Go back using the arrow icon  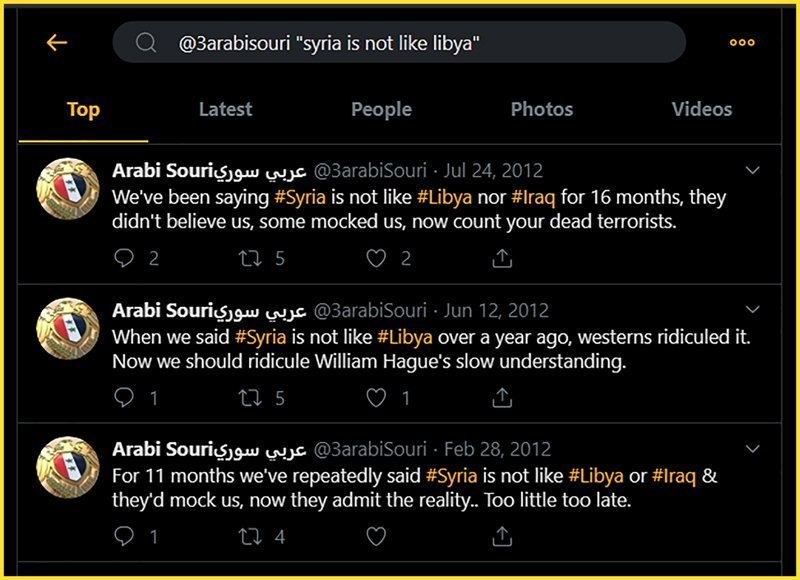57,42
